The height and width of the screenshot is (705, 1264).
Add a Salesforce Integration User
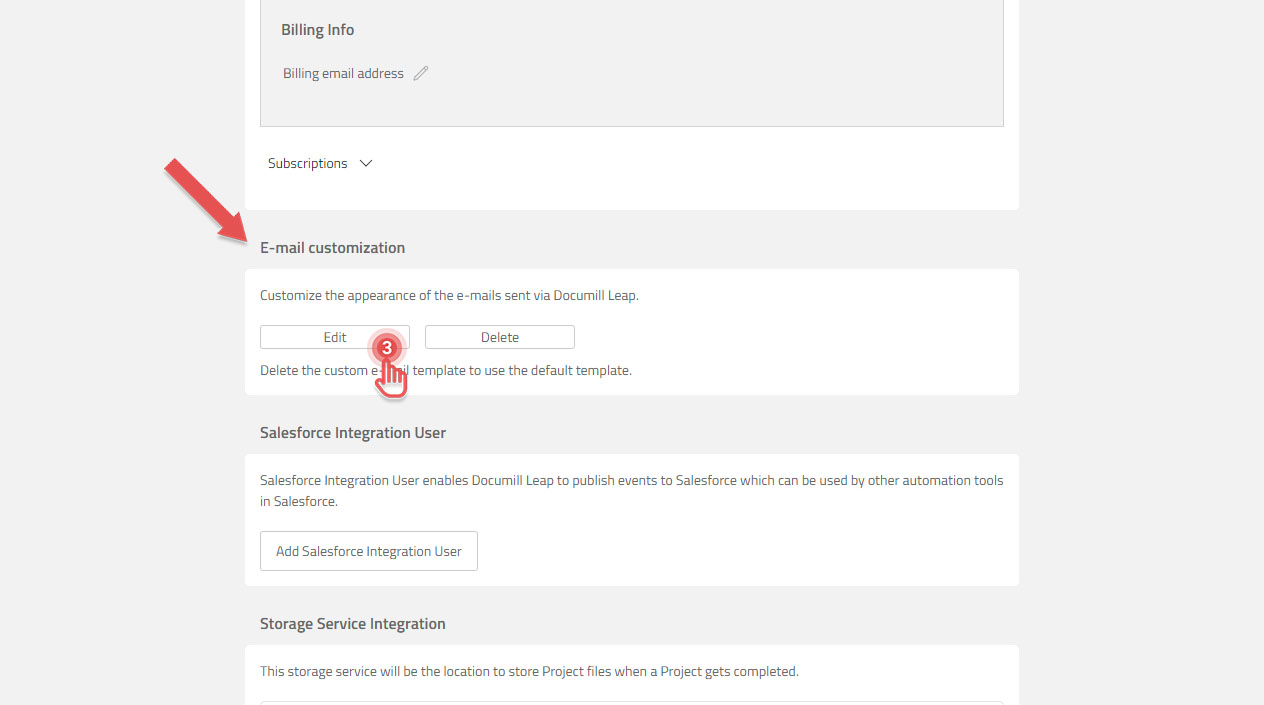(368, 551)
